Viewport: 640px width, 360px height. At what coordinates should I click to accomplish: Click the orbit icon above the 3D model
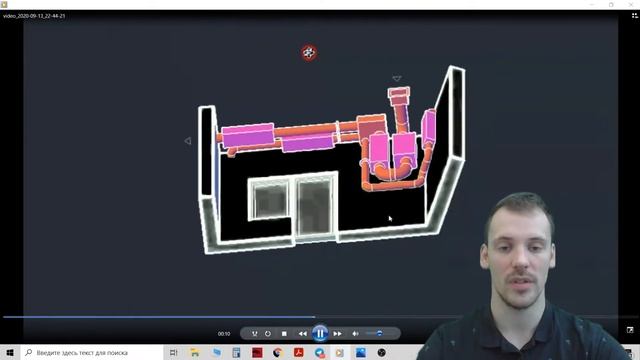click(309, 53)
